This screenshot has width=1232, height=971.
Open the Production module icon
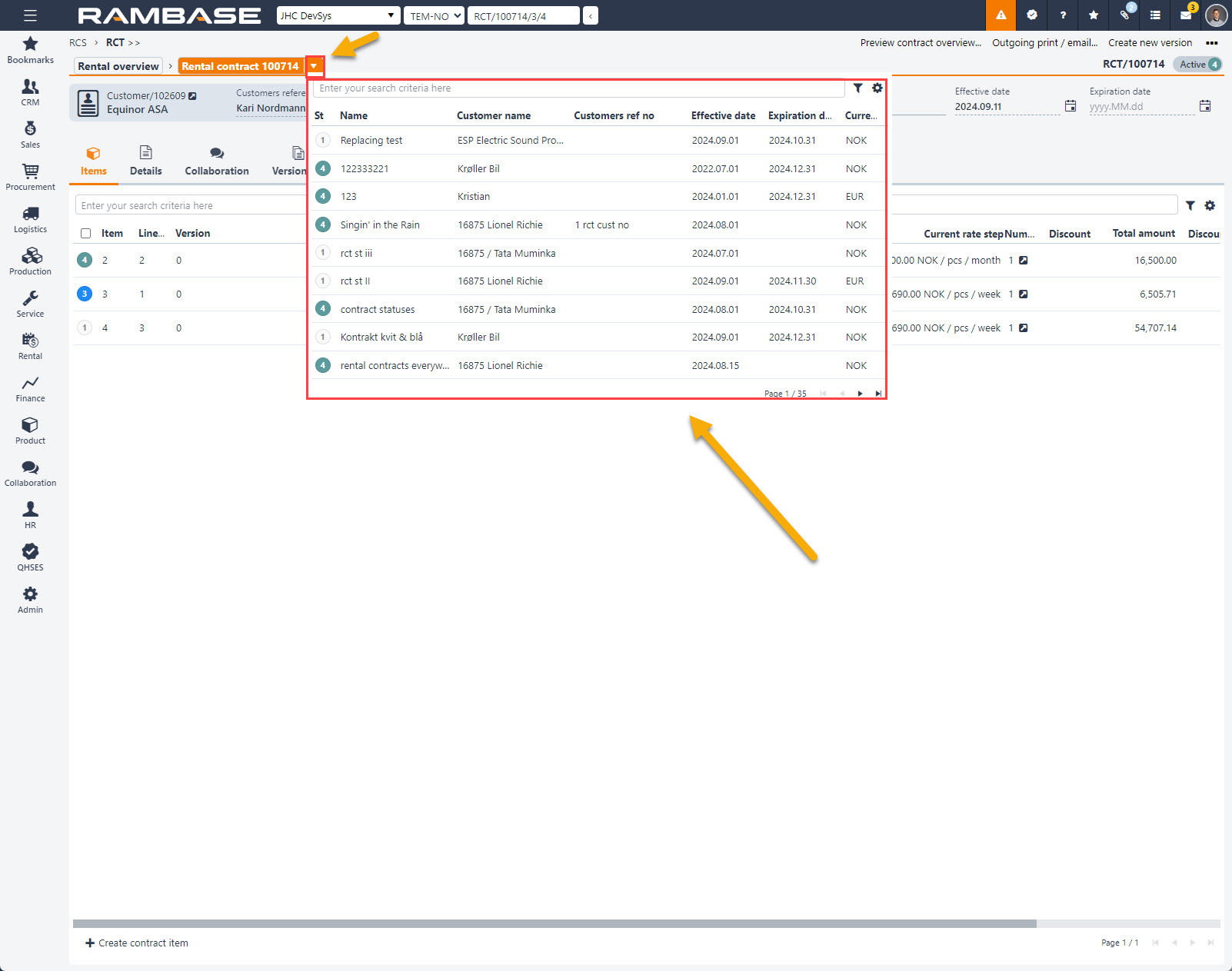tap(30, 261)
